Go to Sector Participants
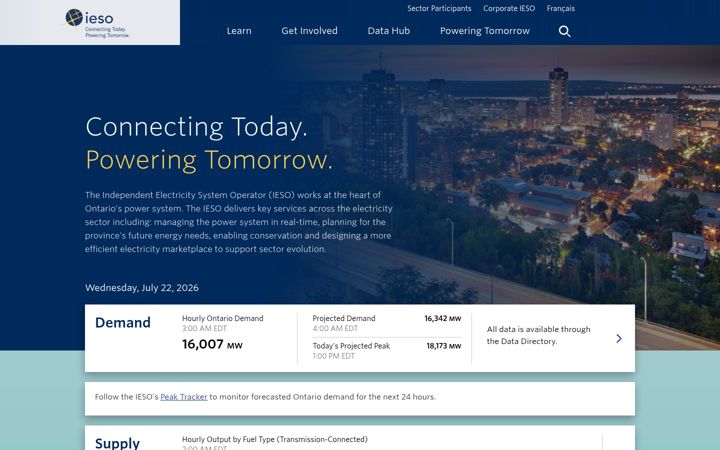This screenshot has height=450, width=720. [439, 8]
